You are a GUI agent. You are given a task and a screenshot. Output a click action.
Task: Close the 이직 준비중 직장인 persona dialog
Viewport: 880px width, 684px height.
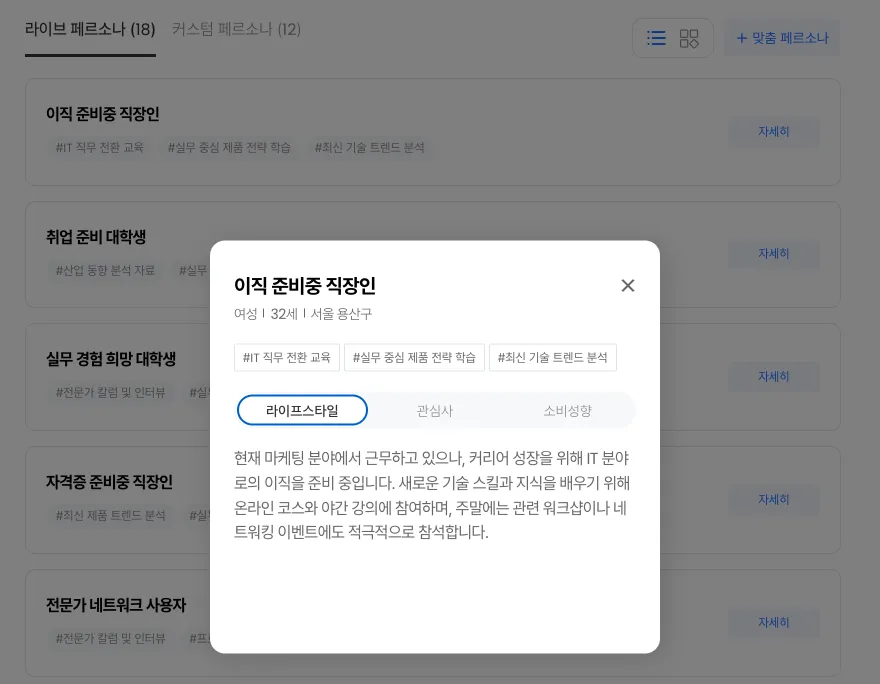point(628,286)
